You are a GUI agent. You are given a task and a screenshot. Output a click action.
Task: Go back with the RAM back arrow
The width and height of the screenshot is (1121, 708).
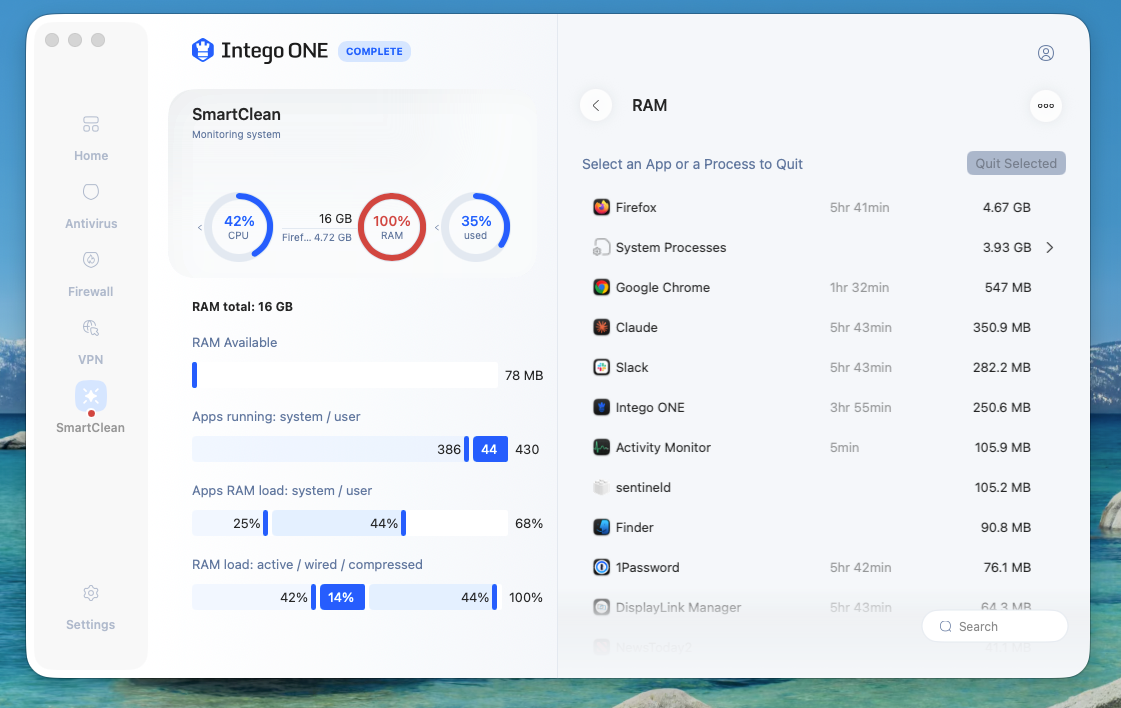point(596,106)
